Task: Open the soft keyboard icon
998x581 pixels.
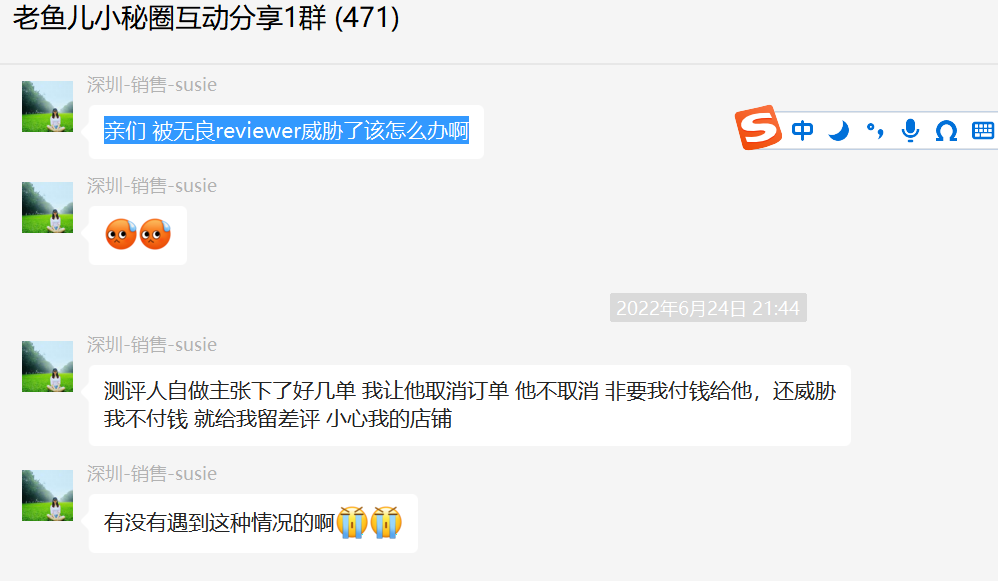Action: pos(983,130)
